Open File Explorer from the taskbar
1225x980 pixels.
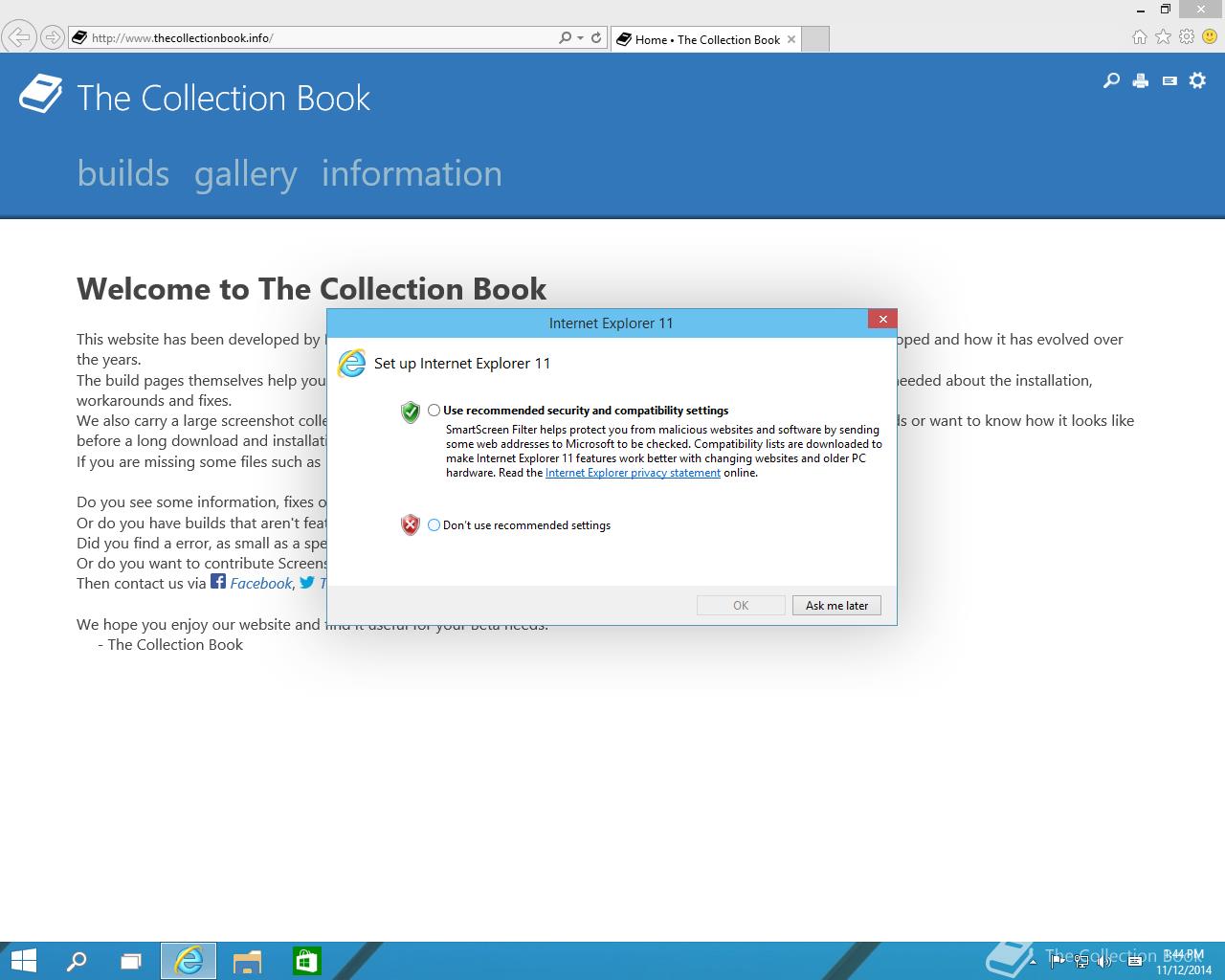point(247,961)
